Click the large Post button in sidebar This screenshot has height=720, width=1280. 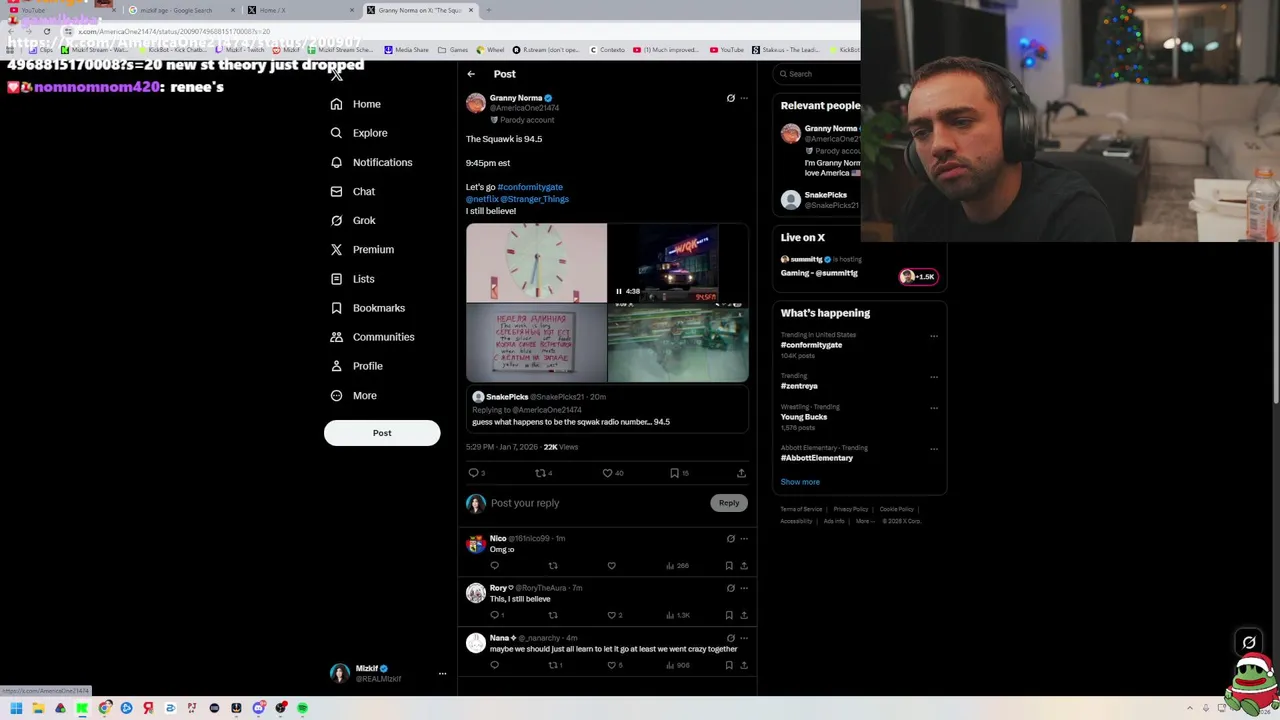pyautogui.click(x=382, y=433)
